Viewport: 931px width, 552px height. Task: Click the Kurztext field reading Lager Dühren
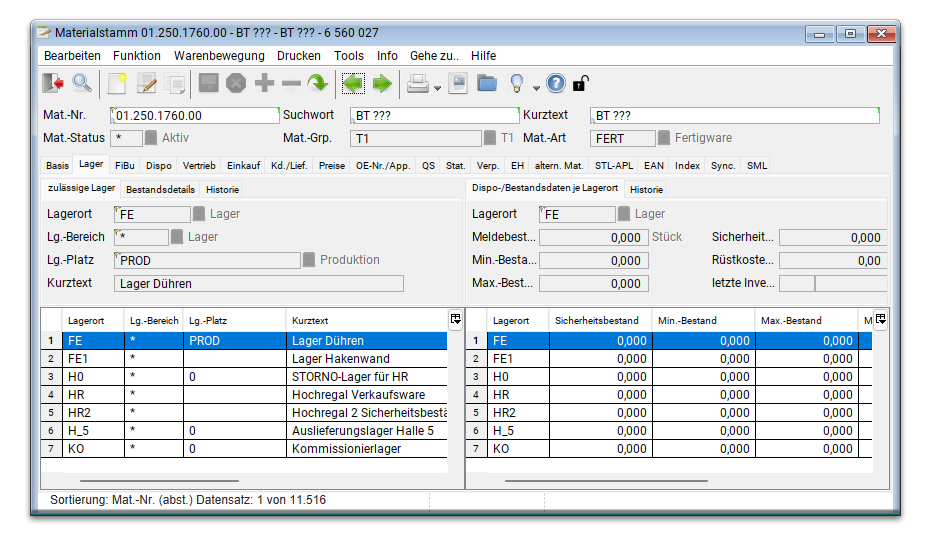coord(259,284)
